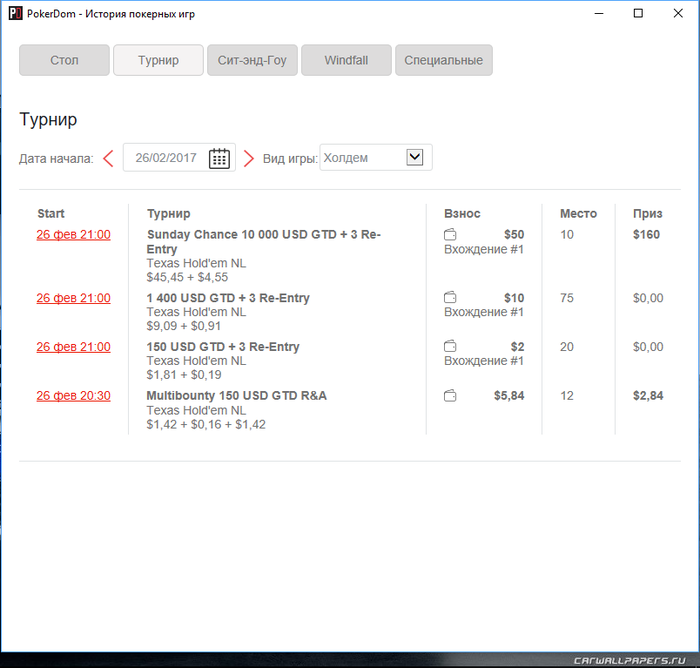Click 1 400 USD GTD + 3 Re-Entry title
The image size is (700, 668).
228,298
